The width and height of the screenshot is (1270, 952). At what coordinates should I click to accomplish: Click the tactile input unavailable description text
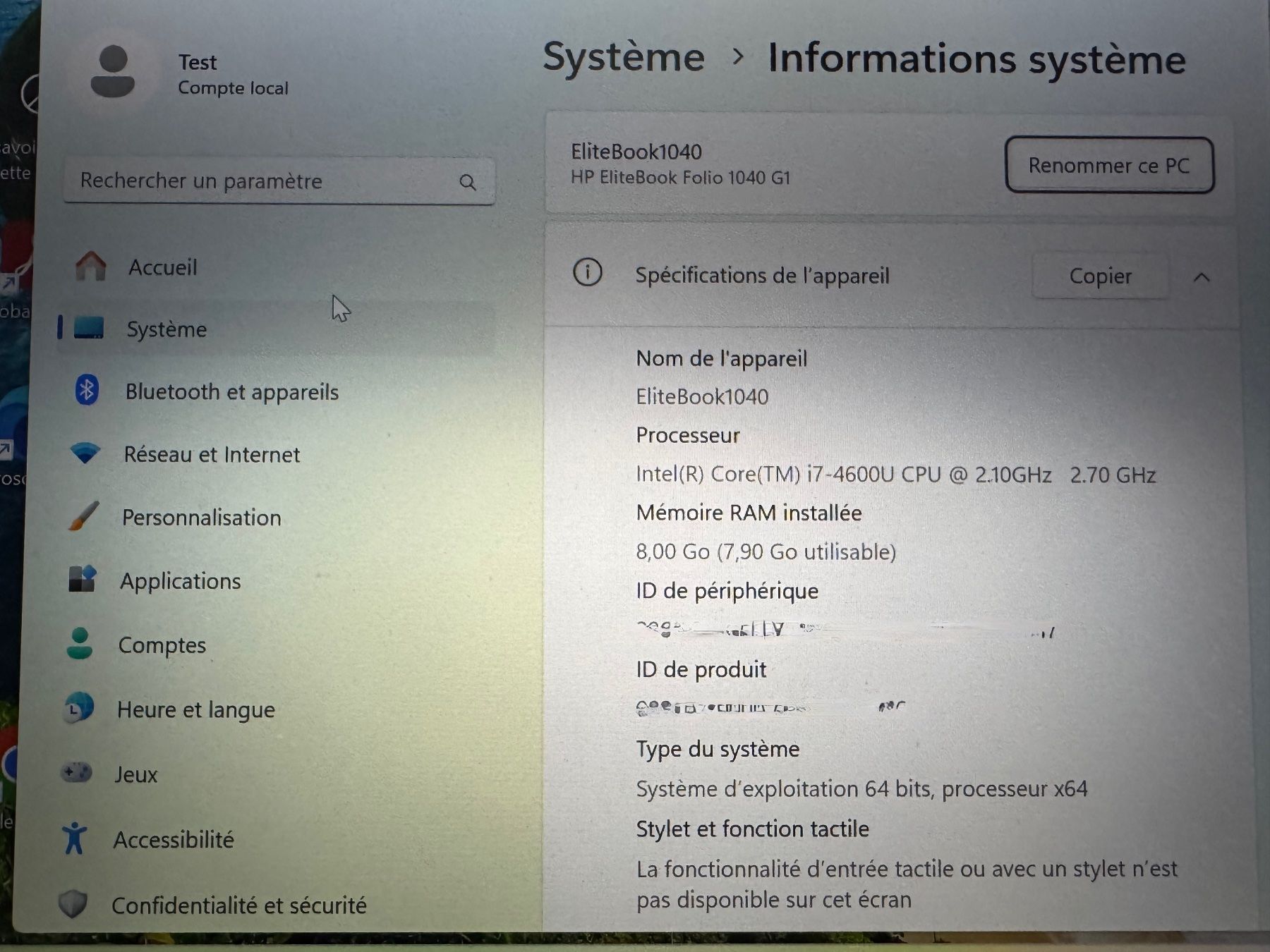pyautogui.click(x=907, y=884)
